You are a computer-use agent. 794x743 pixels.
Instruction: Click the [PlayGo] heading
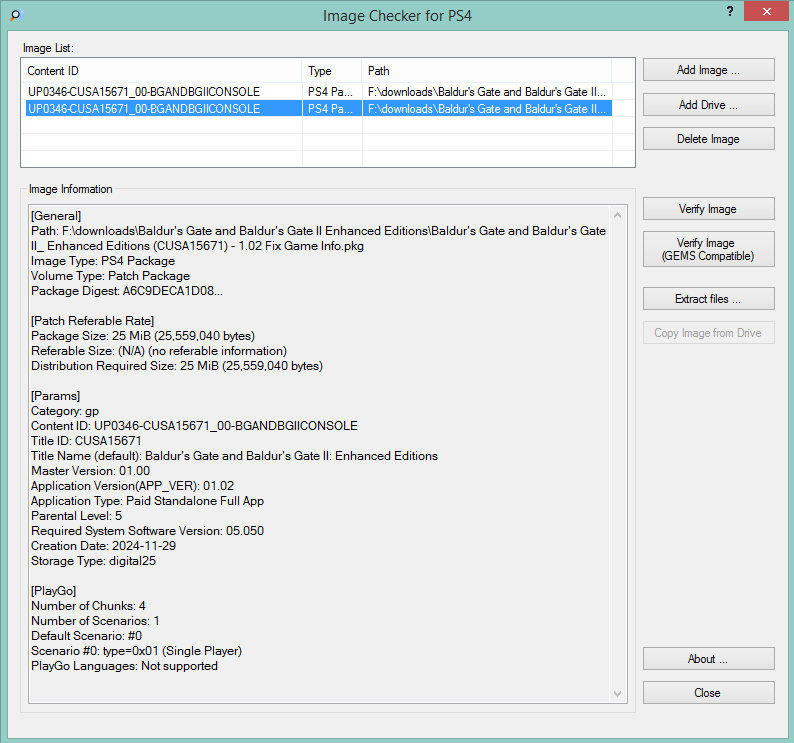(54, 591)
